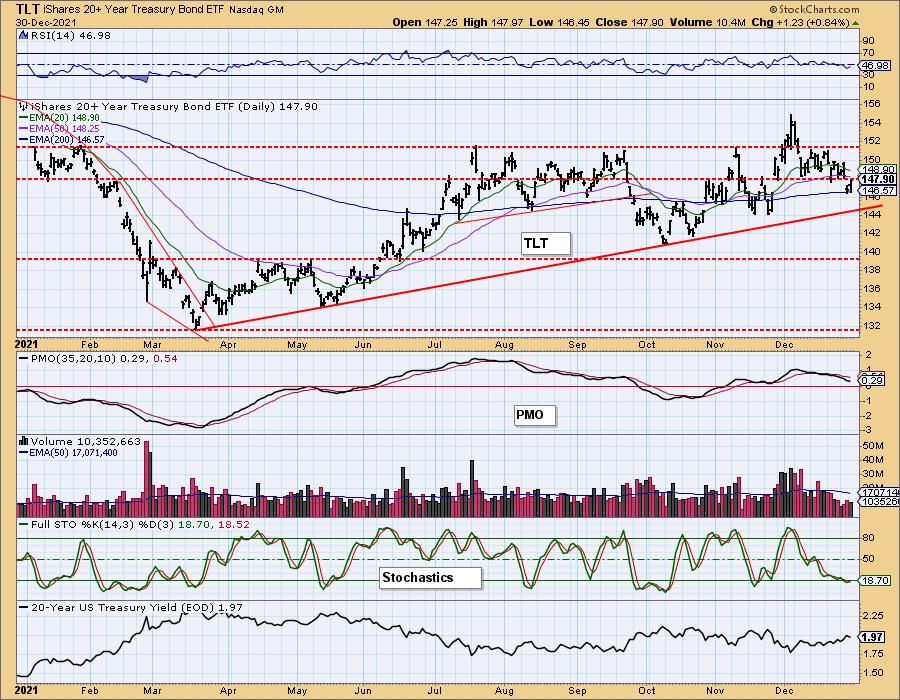Click the 'Volume 10,352,663' legend text
This screenshot has width=900, height=700.
86,441
